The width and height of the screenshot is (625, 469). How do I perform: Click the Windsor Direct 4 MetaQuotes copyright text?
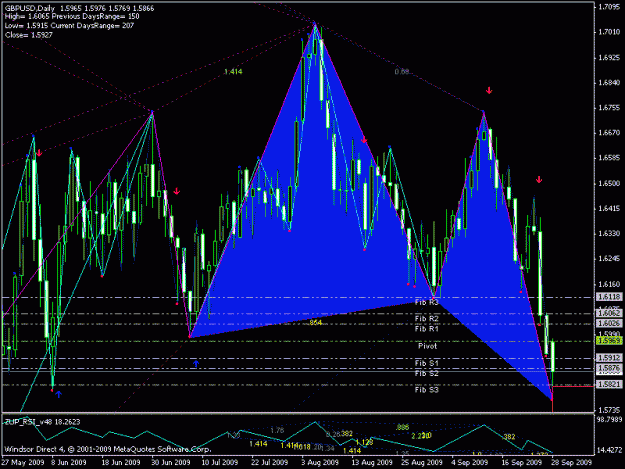[108, 449]
